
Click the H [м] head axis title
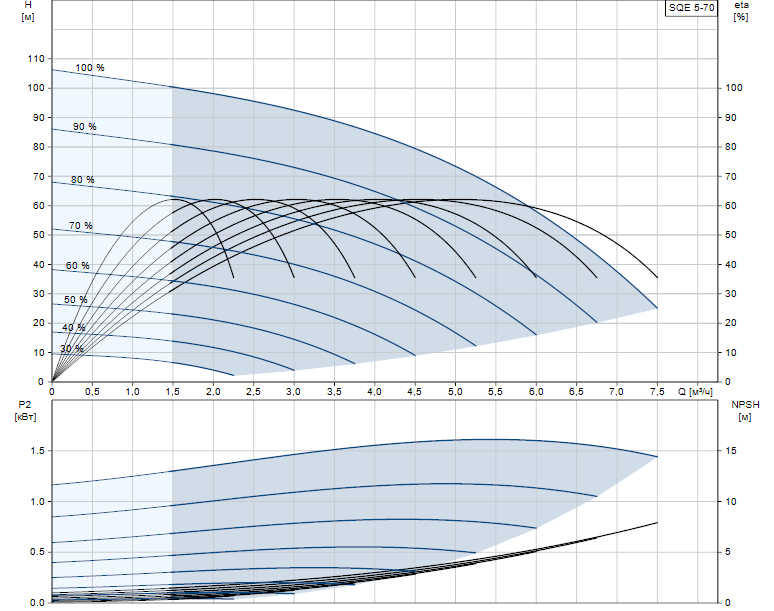point(28,11)
